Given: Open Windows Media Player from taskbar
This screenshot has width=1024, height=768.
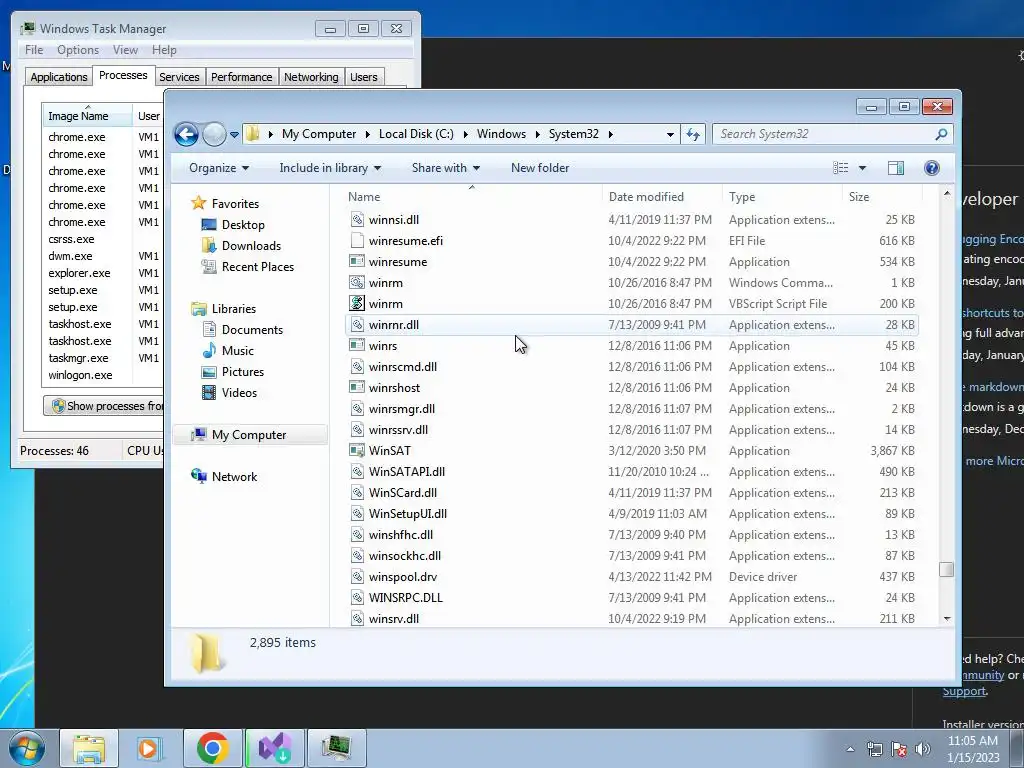Looking at the screenshot, I should tap(150, 748).
